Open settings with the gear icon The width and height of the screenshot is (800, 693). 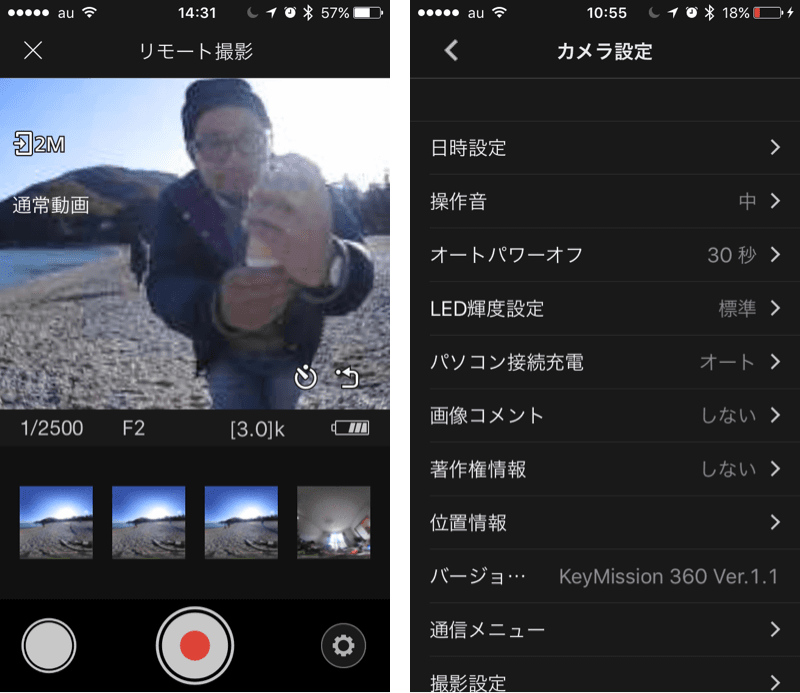click(343, 646)
